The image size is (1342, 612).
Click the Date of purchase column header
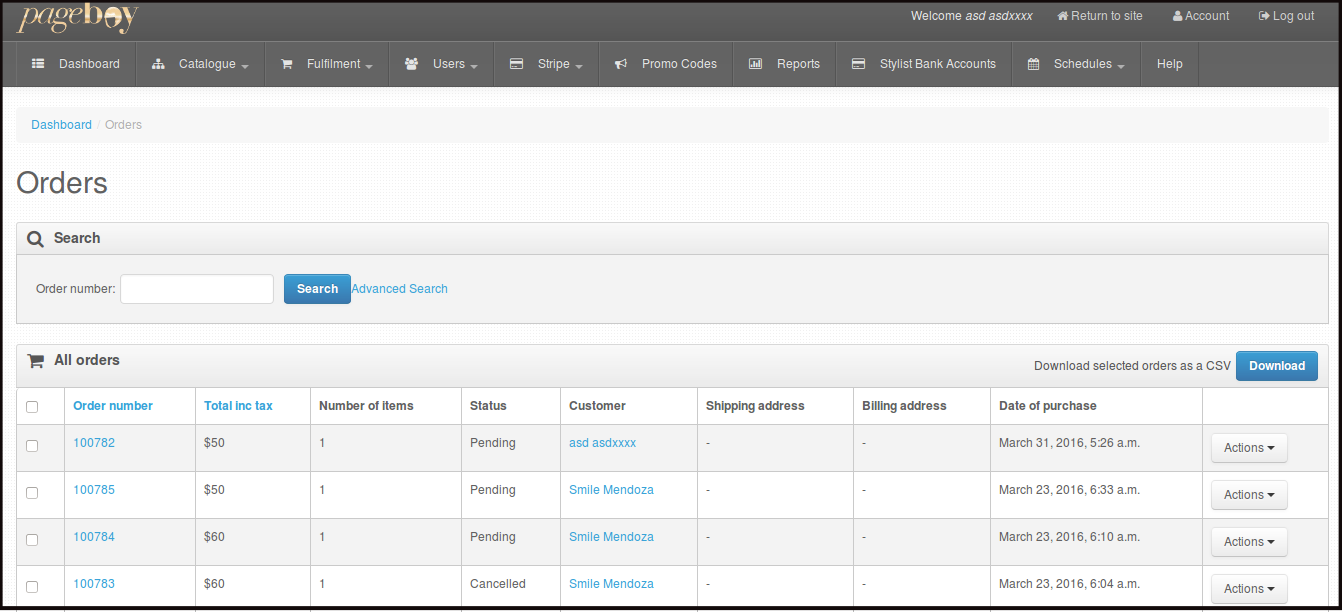click(x=1047, y=406)
